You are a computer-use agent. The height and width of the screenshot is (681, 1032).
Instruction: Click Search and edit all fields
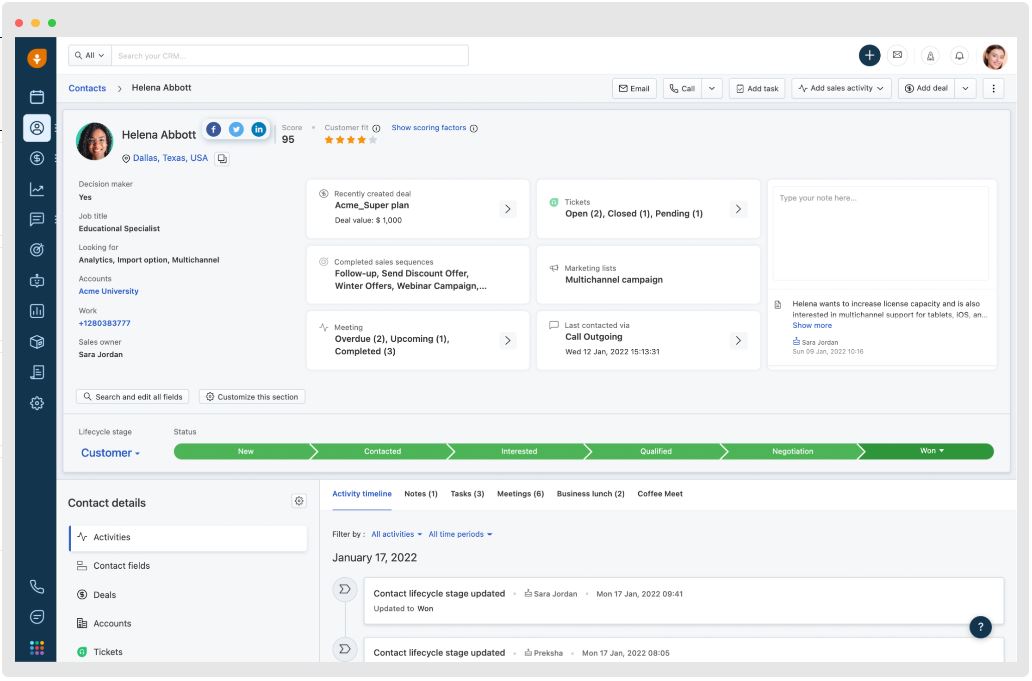pos(133,397)
